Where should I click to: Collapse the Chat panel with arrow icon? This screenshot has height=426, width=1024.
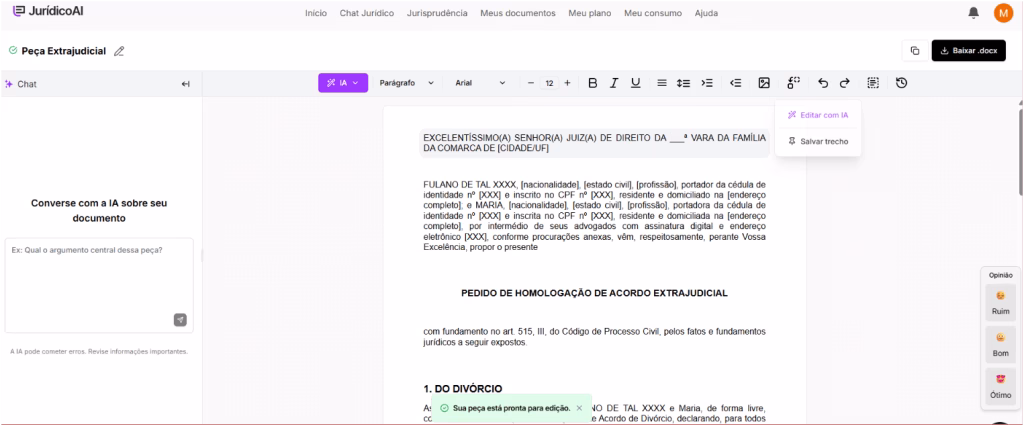pos(185,84)
